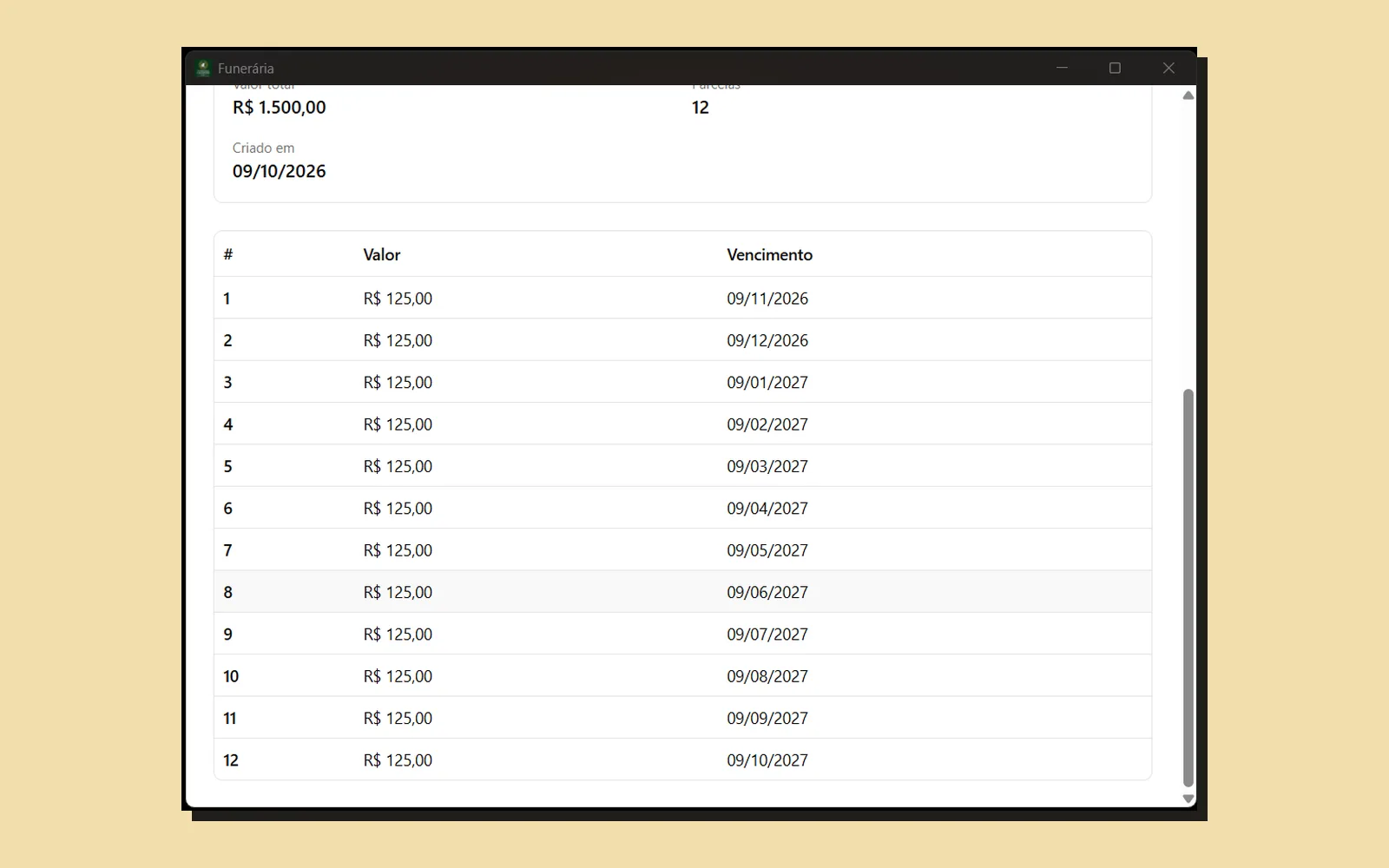Screen dimensions: 1389x868
Task: Click the creation date "09/10/2026"
Action: pyautogui.click(x=280, y=171)
